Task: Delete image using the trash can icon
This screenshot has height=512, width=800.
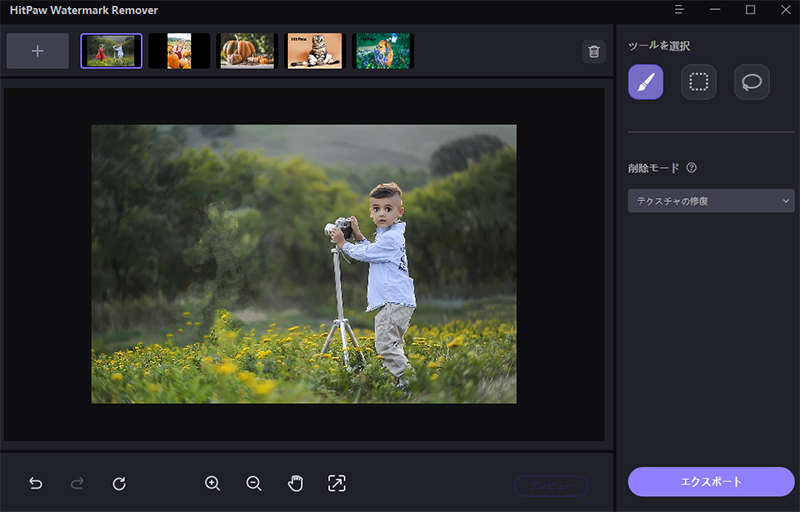Action: click(594, 52)
